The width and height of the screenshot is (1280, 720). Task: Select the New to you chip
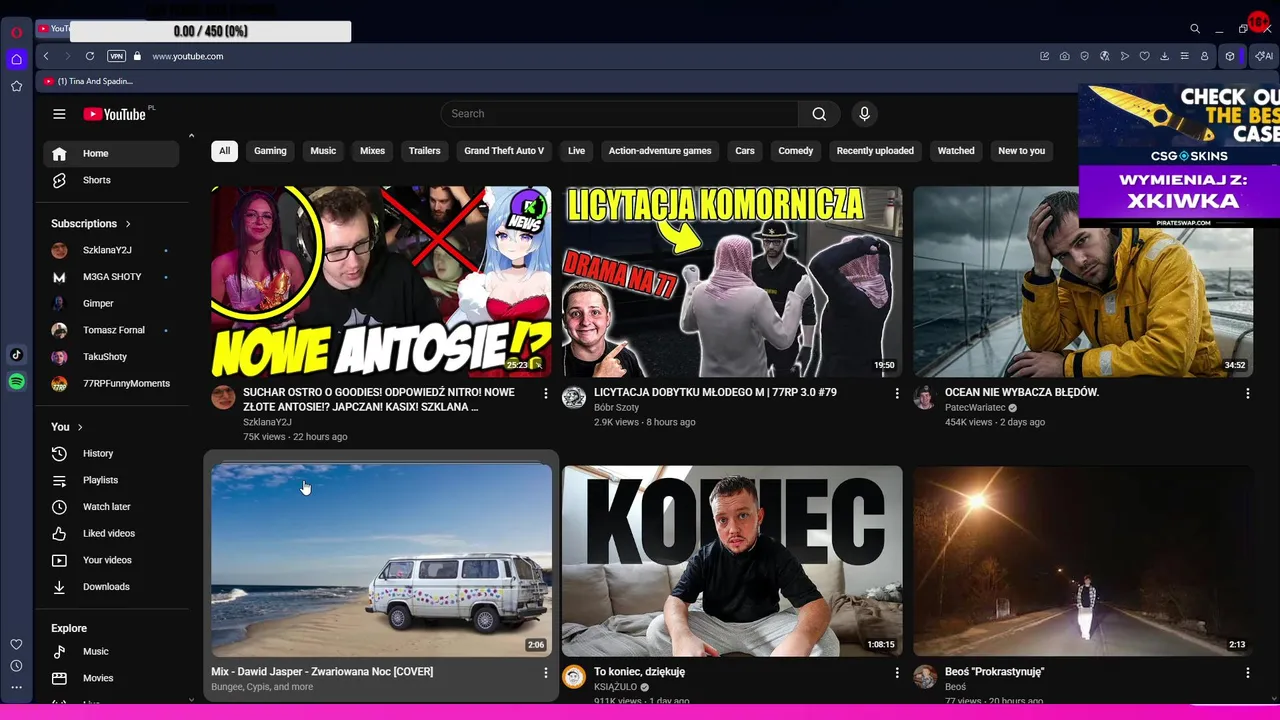[x=1021, y=151]
